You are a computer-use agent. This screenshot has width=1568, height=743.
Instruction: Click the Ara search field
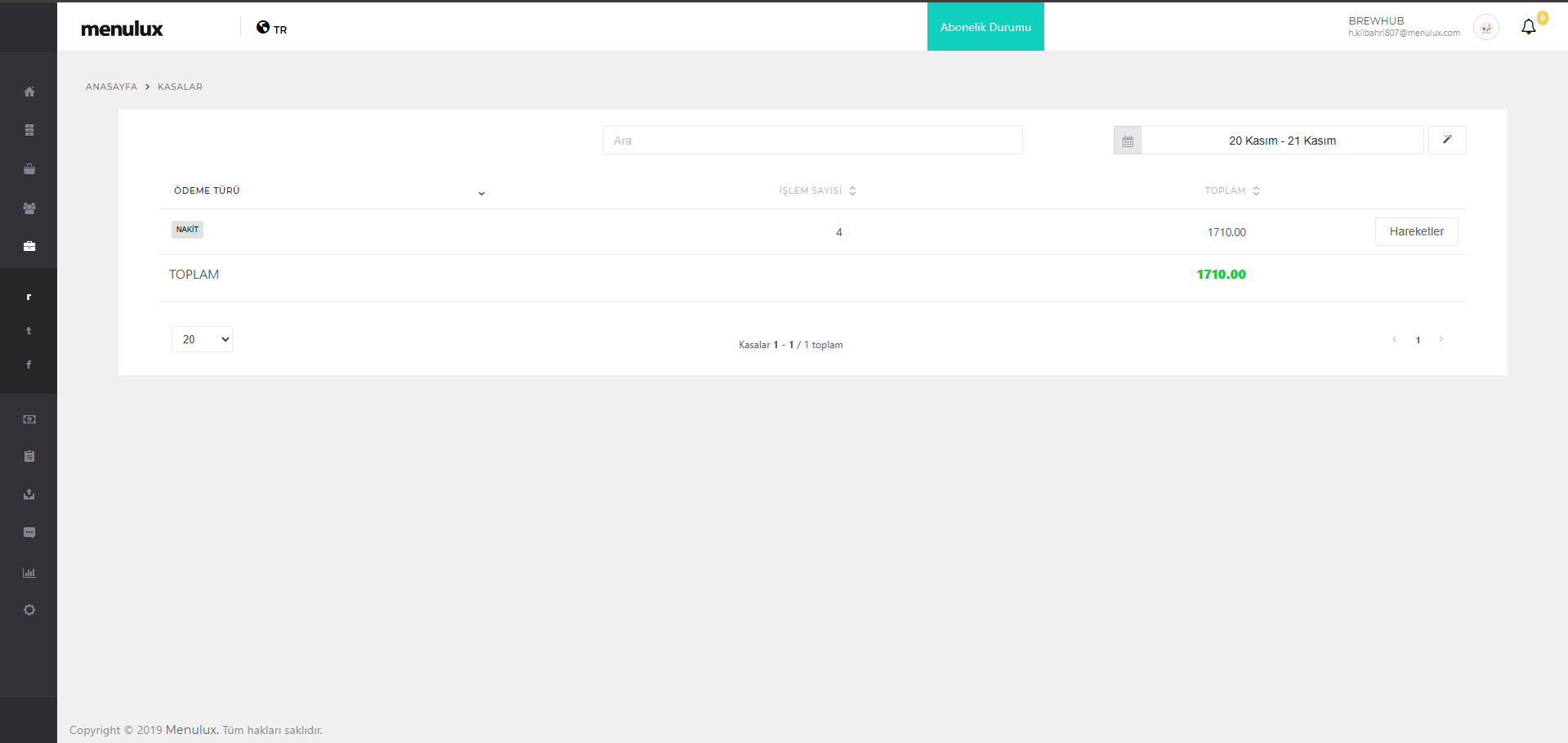coord(812,141)
